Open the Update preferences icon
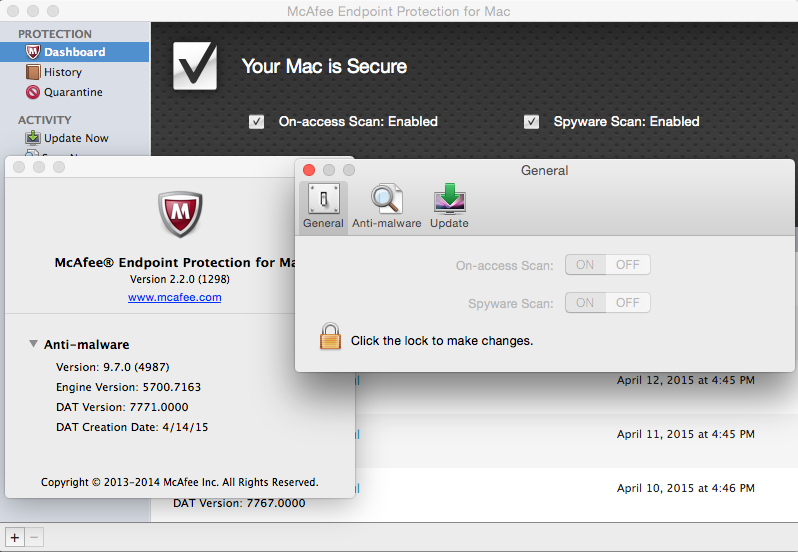 click(x=449, y=198)
